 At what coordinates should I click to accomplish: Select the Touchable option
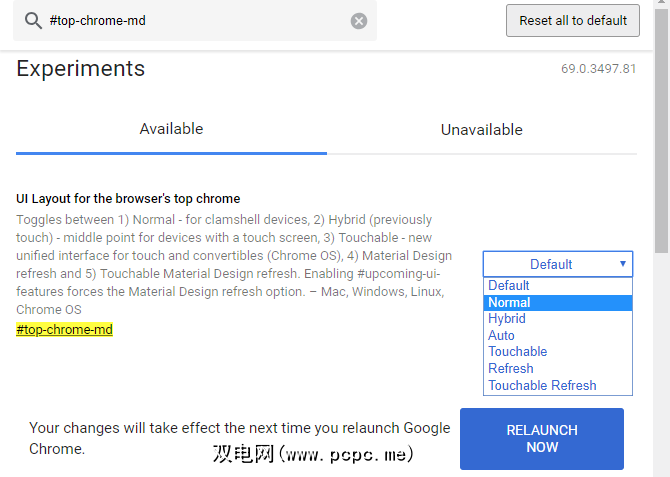click(558, 352)
